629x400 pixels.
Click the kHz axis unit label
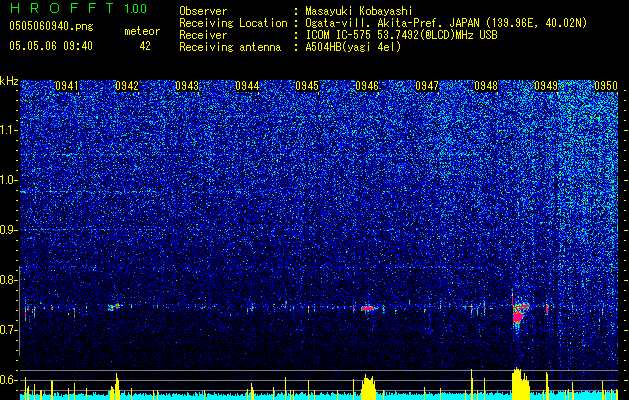tap(9, 81)
